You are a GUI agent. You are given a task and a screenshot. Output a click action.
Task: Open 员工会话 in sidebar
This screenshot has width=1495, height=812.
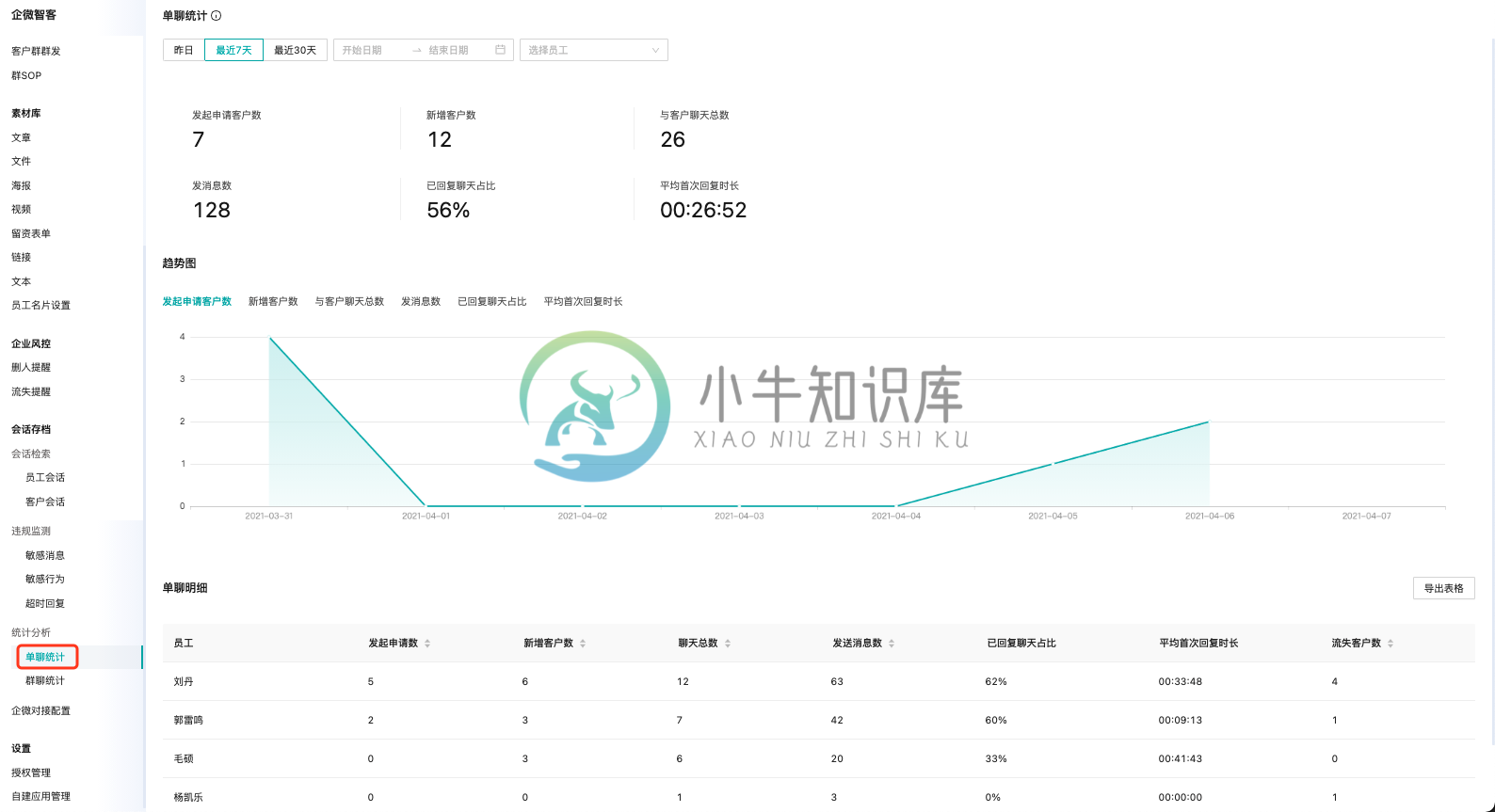point(45,477)
